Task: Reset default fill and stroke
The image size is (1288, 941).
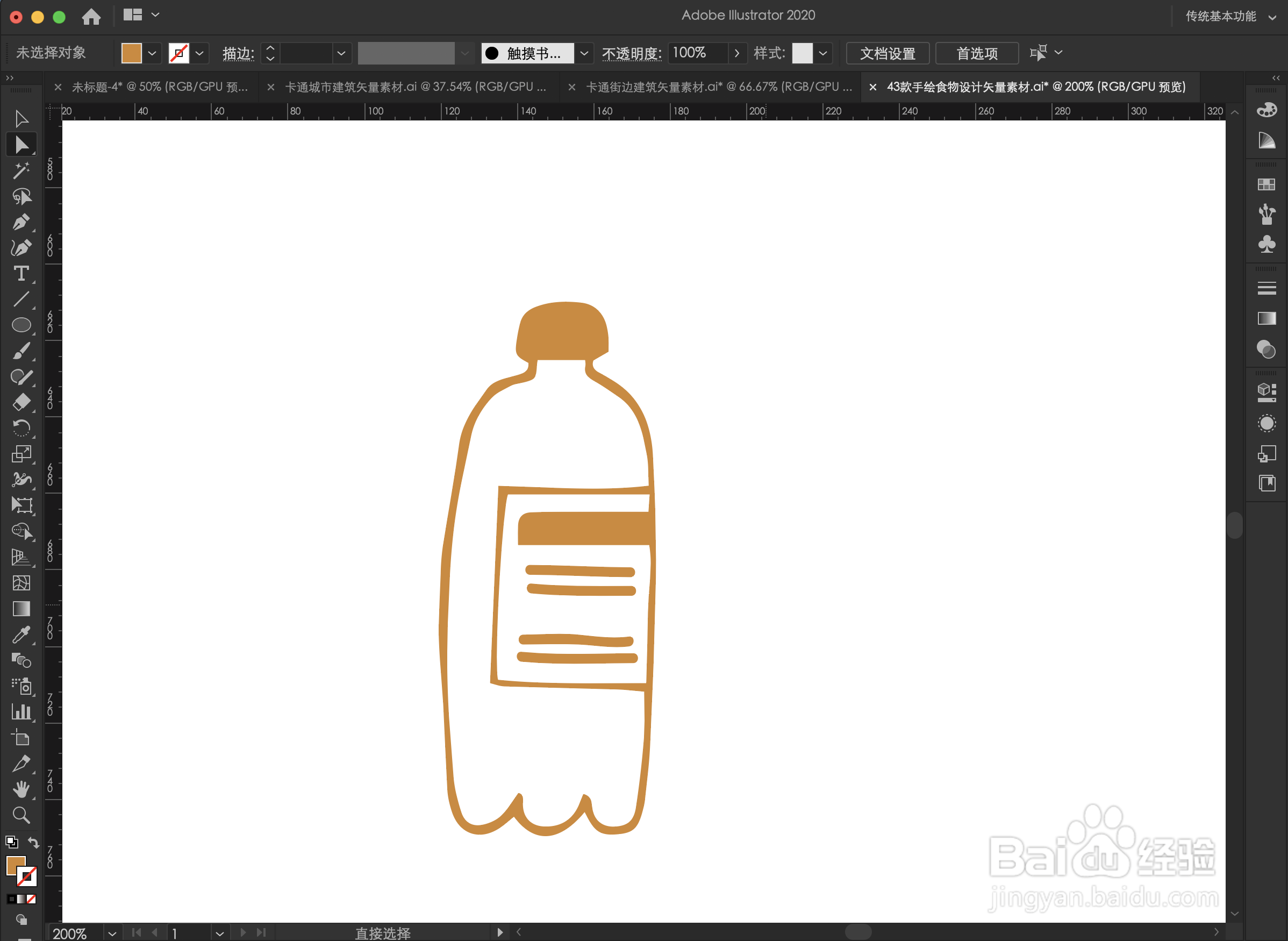Action: [x=11, y=842]
